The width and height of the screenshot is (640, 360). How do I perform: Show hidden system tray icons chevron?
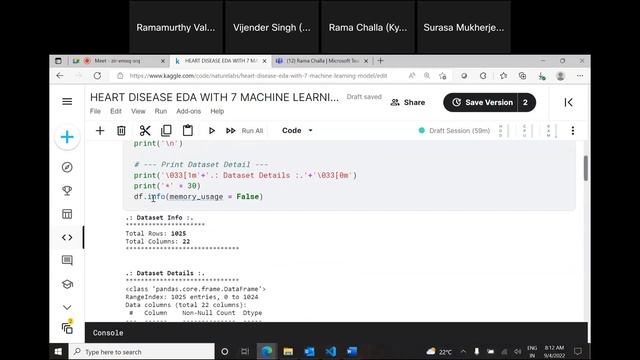(463, 351)
